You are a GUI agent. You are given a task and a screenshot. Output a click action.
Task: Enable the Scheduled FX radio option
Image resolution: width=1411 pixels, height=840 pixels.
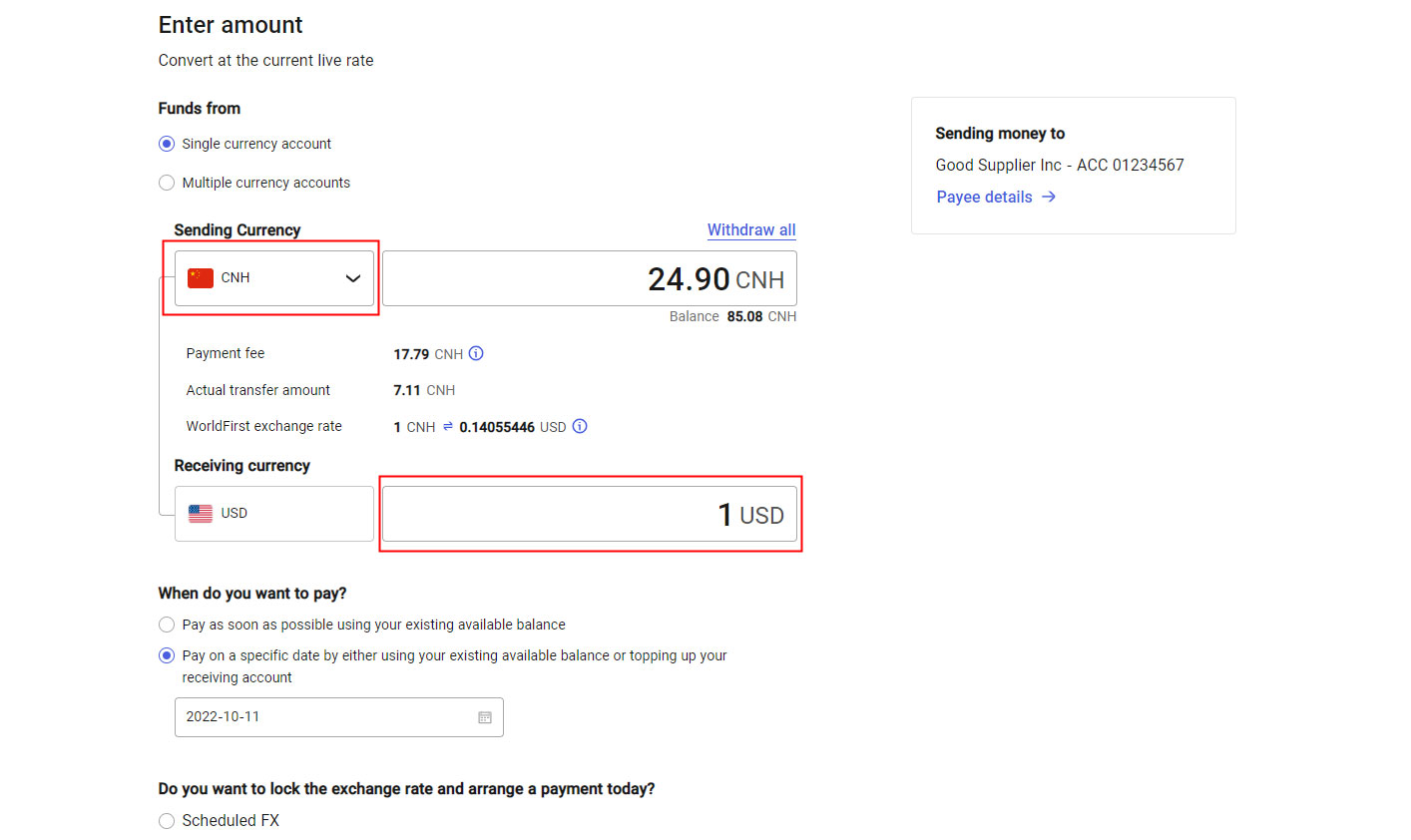pyautogui.click(x=167, y=821)
